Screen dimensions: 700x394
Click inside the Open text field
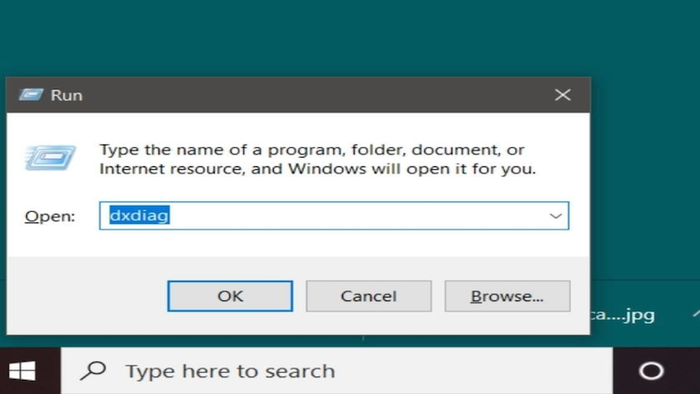334,216
